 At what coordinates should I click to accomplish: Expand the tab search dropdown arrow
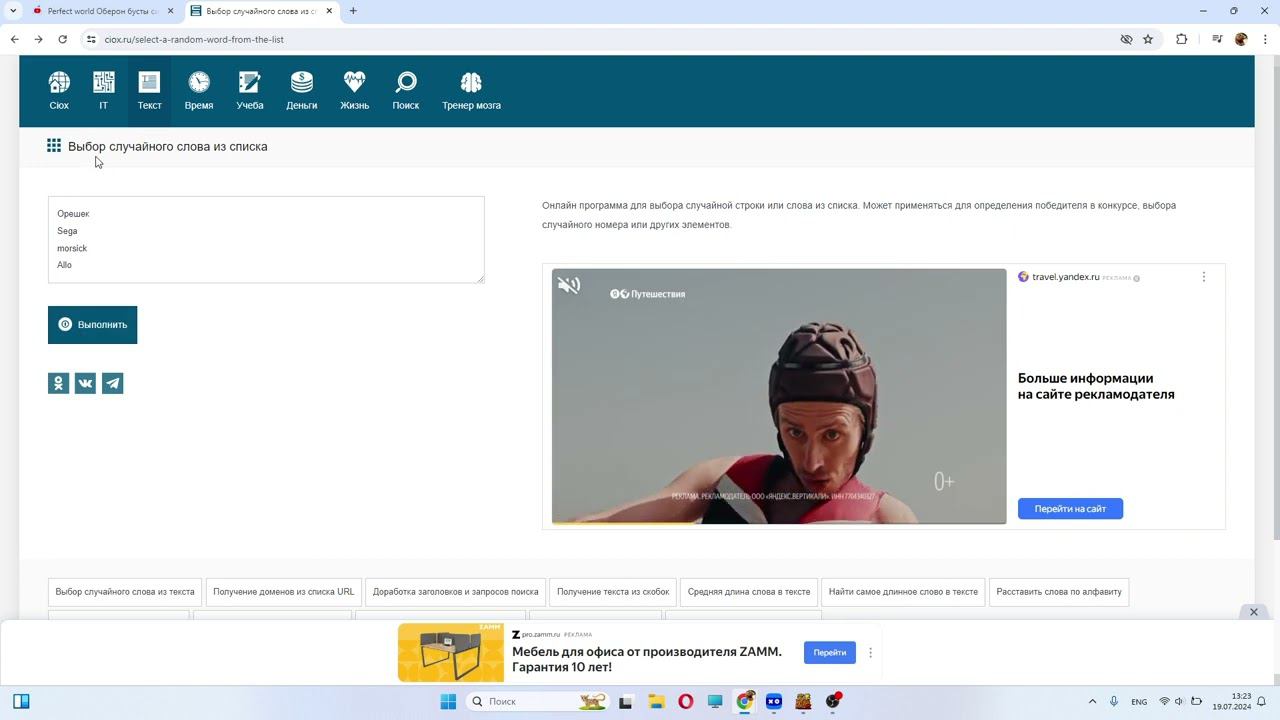click(13, 11)
